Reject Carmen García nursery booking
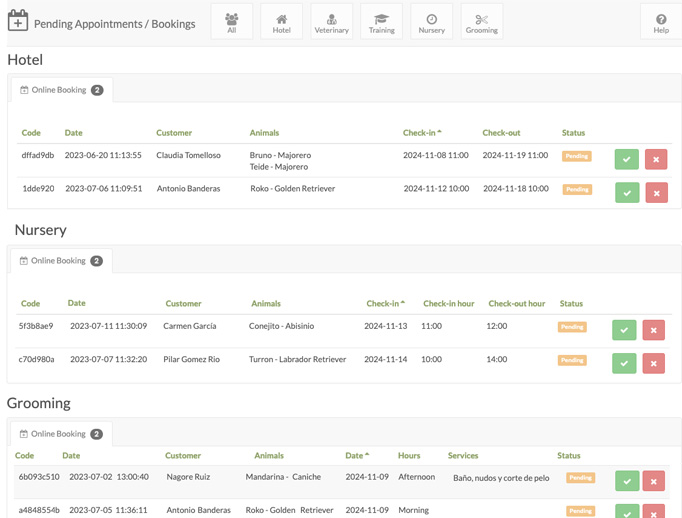 (x=653, y=330)
